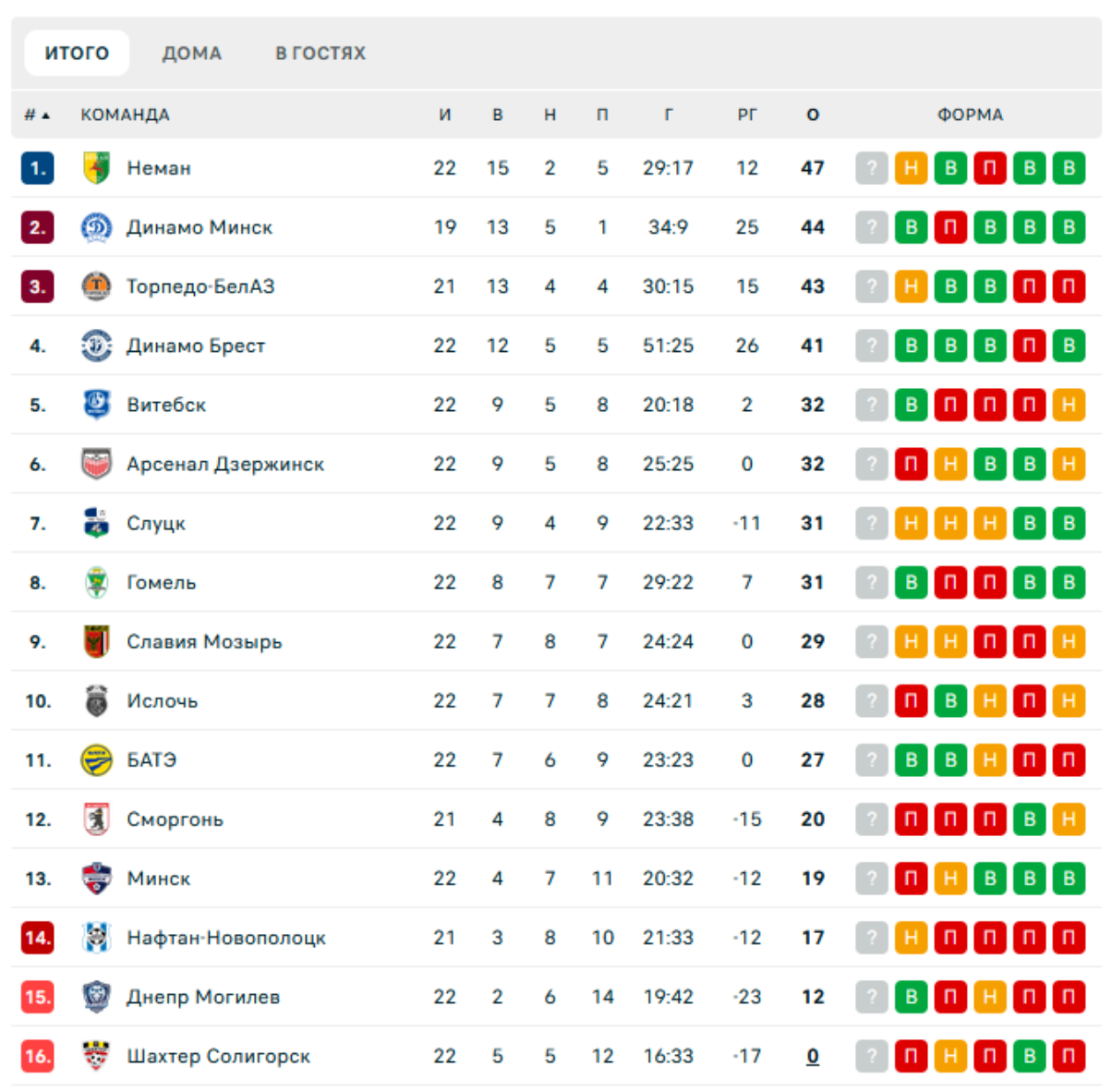The width and height of the screenshot is (1112, 1092).
Task: Sort standings by the РГ column header
Action: (x=747, y=115)
